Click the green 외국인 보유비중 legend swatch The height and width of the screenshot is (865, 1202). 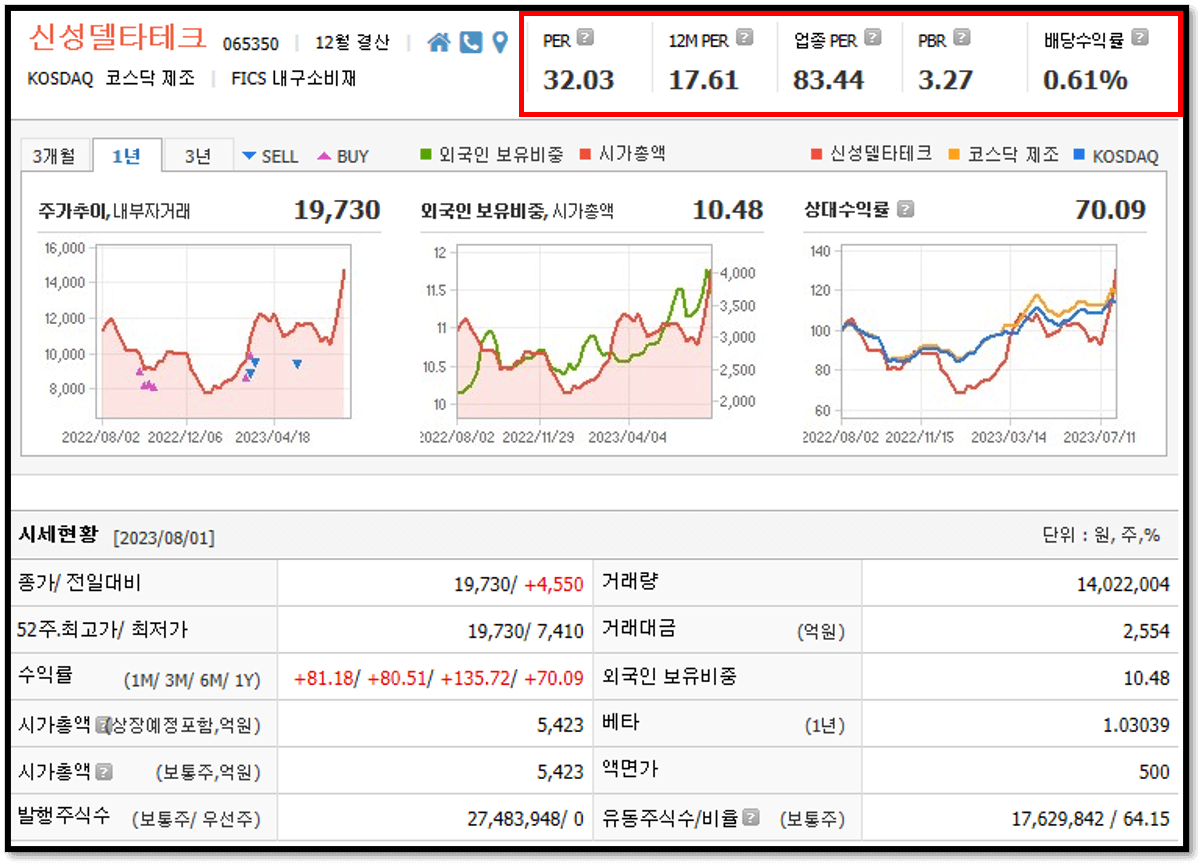(x=426, y=155)
